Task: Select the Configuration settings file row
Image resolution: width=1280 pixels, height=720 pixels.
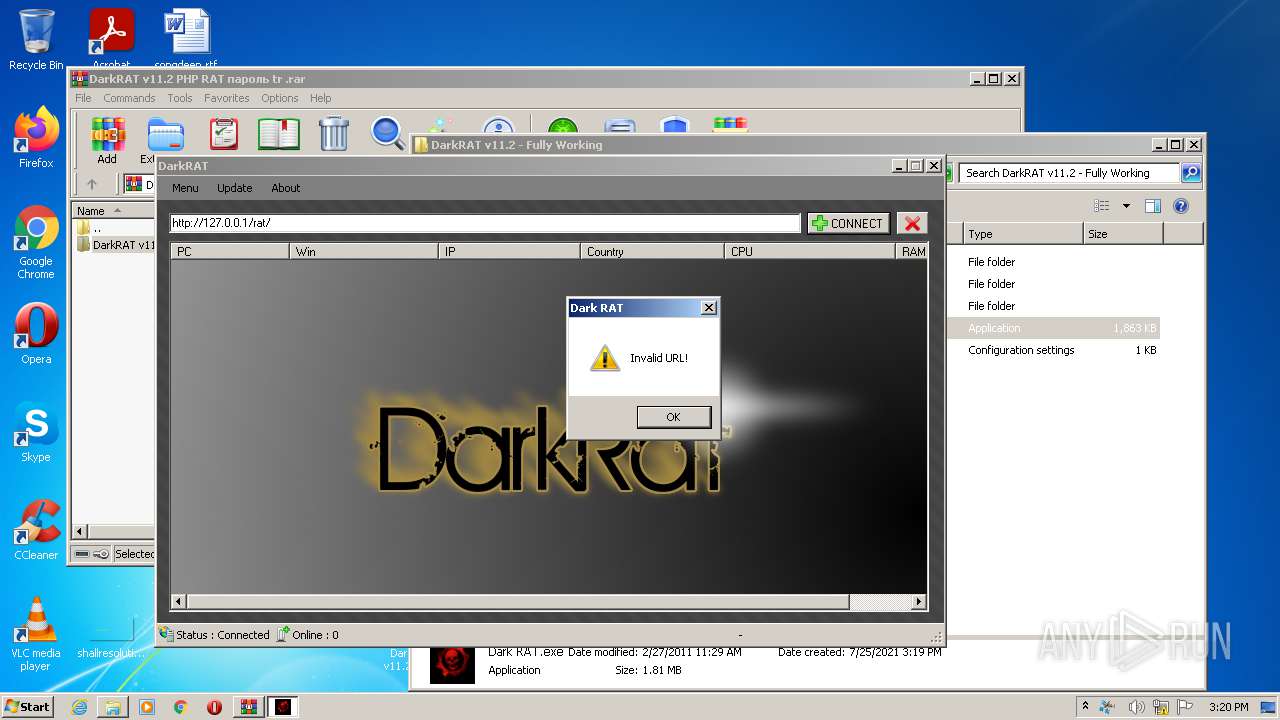Action: (x=1054, y=350)
